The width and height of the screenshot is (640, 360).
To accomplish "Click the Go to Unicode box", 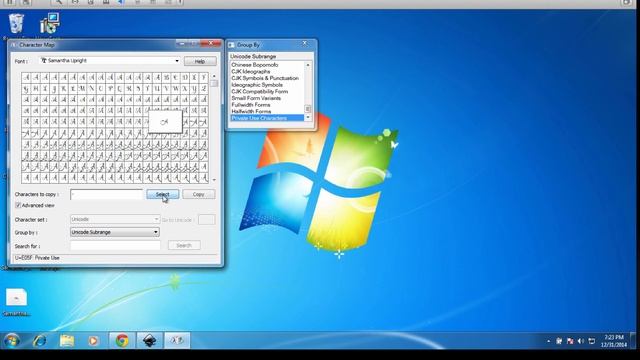I will pyautogui.click(x=207, y=220).
